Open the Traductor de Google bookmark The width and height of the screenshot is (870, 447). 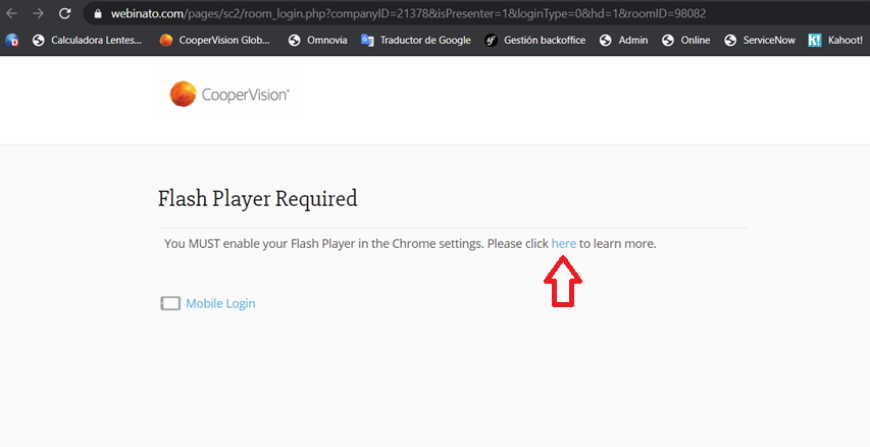point(416,40)
